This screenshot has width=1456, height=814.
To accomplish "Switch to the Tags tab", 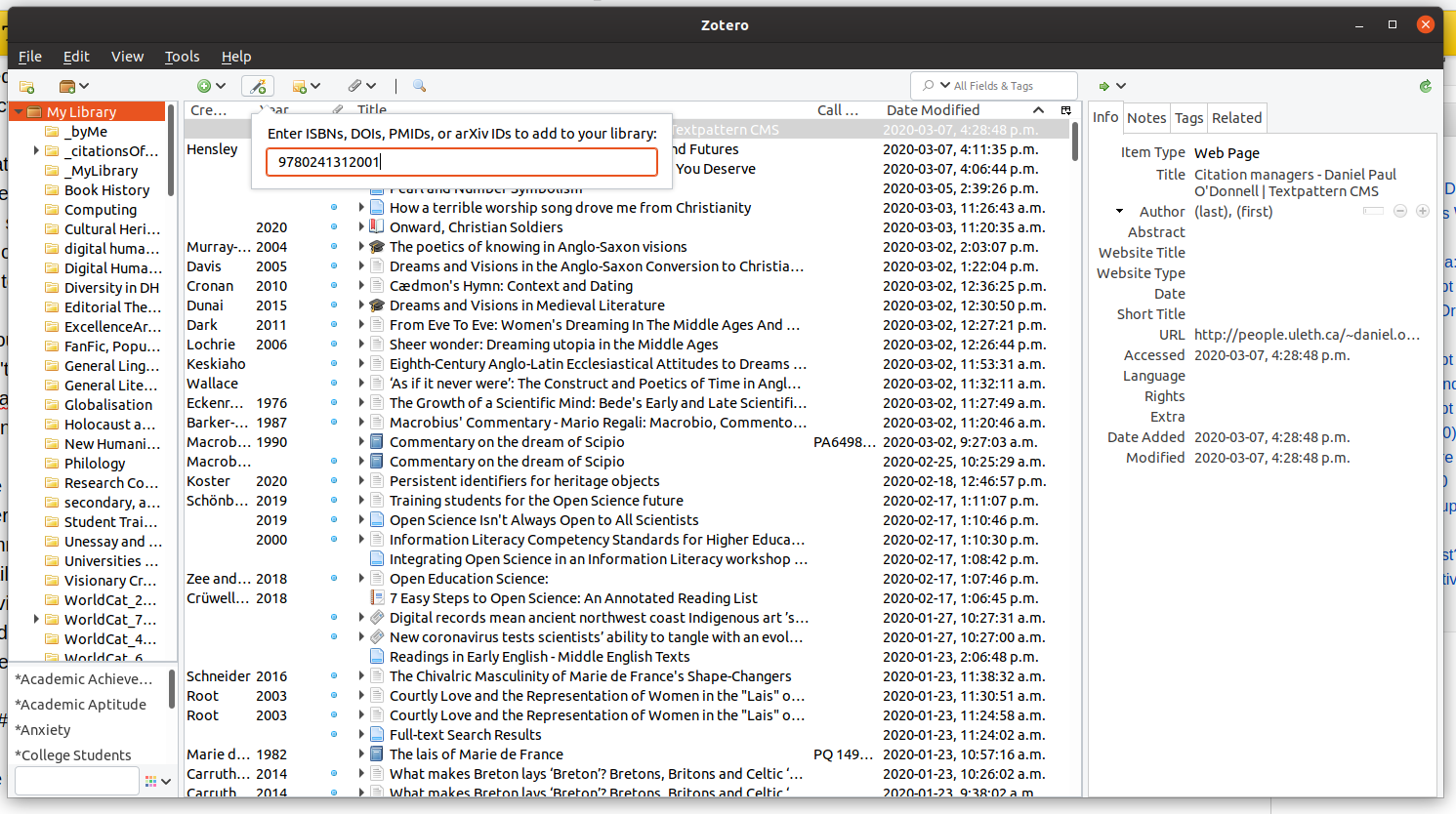I will pos(1188,118).
